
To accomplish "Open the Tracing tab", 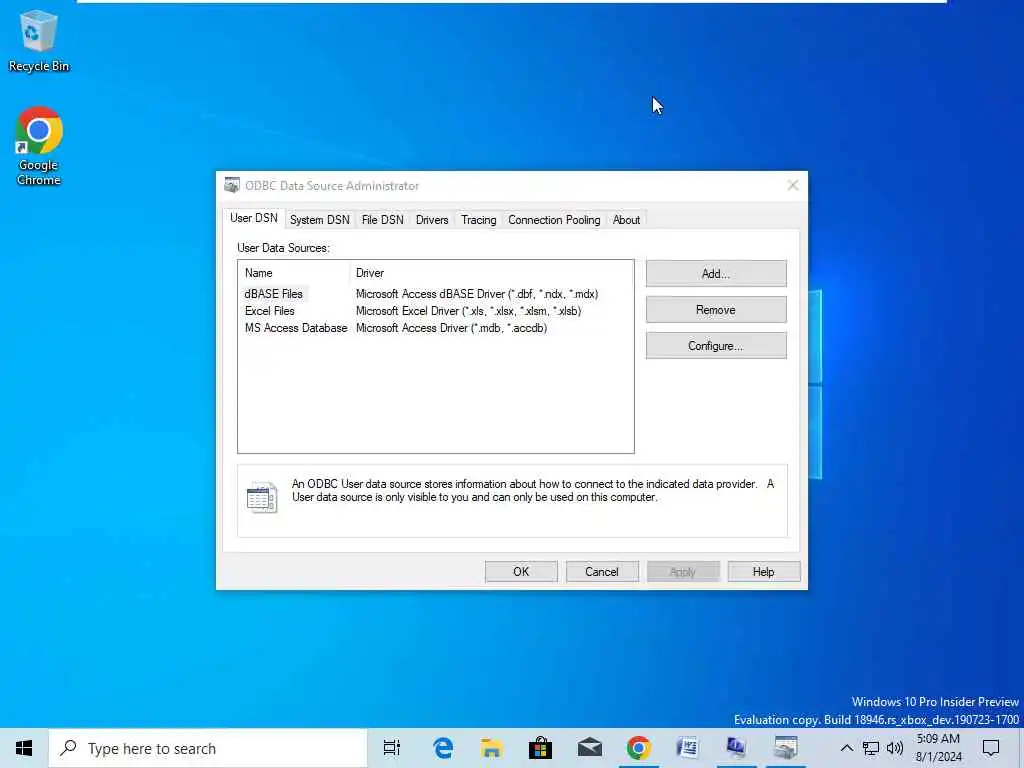I will tap(479, 220).
